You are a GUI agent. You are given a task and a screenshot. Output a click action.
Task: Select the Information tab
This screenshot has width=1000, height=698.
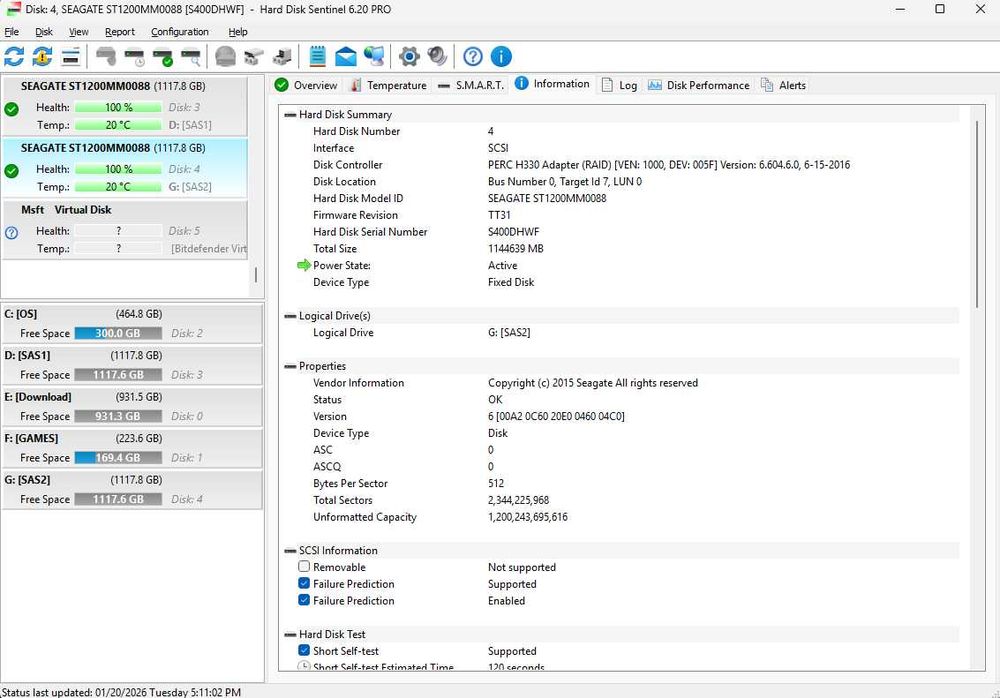pos(552,84)
